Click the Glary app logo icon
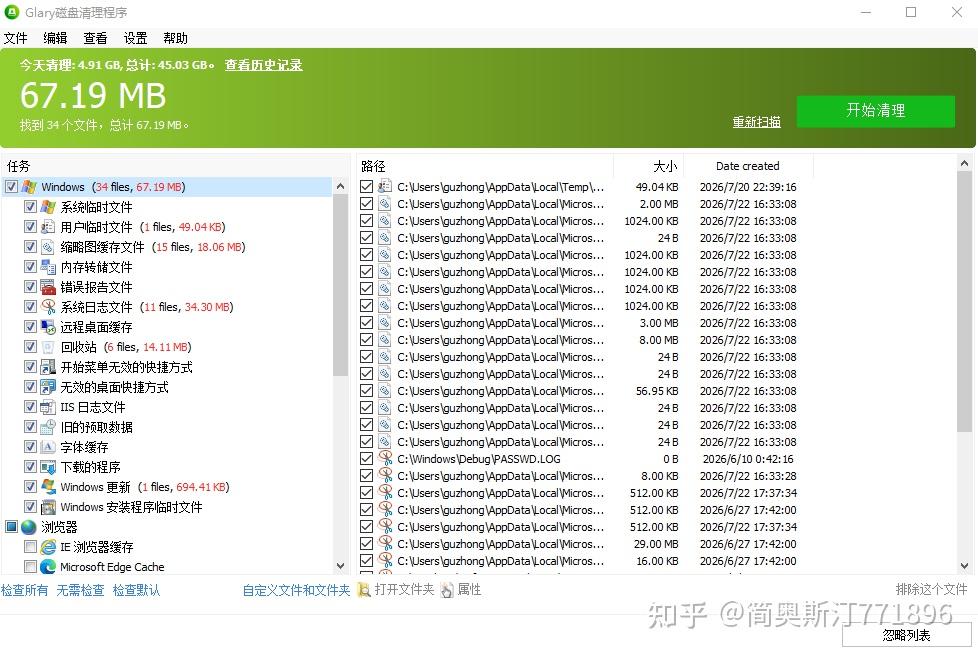Viewport: 978px width, 654px height. point(11,12)
